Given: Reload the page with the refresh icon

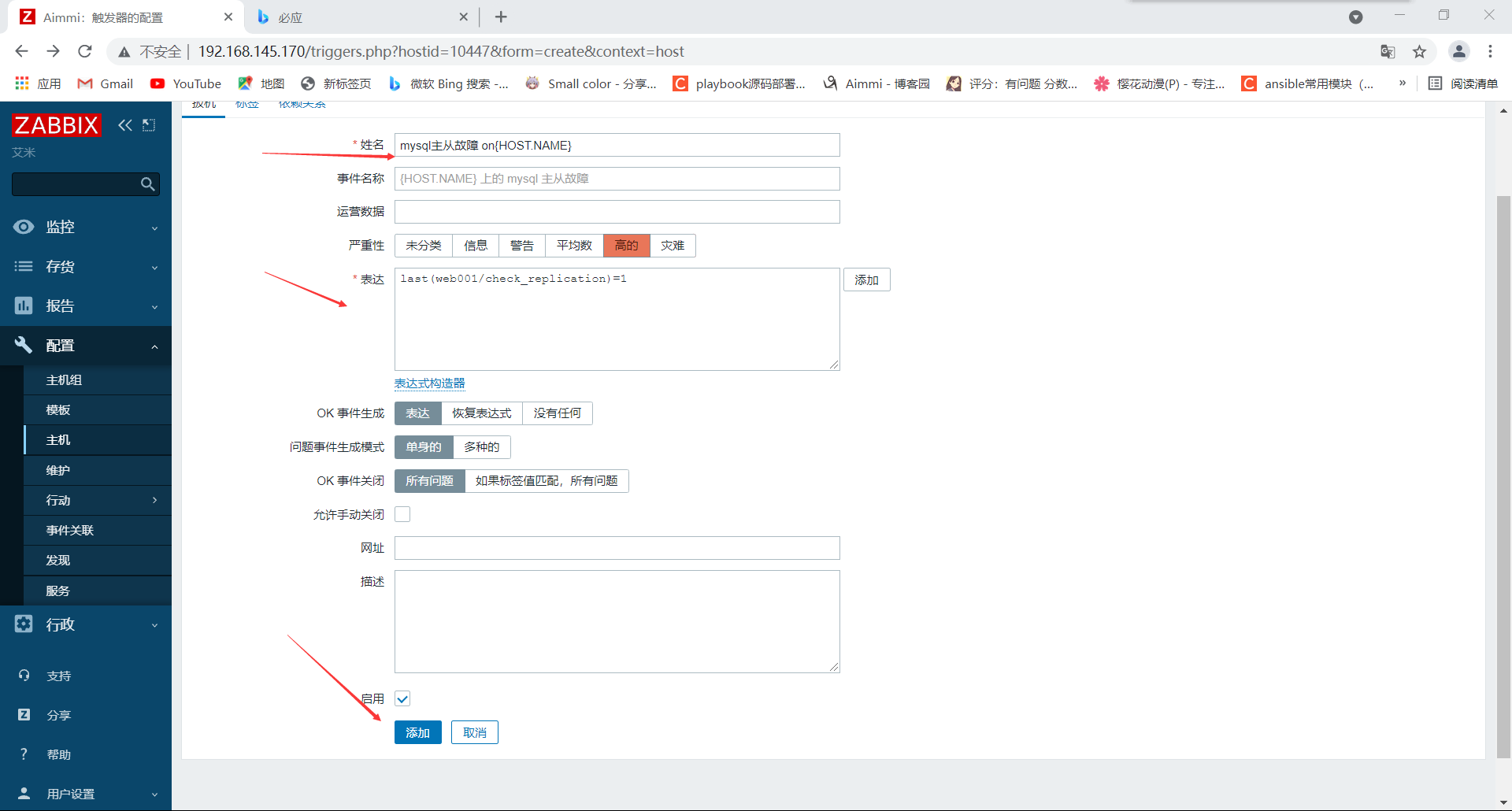Looking at the screenshot, I should click(85, 51).
